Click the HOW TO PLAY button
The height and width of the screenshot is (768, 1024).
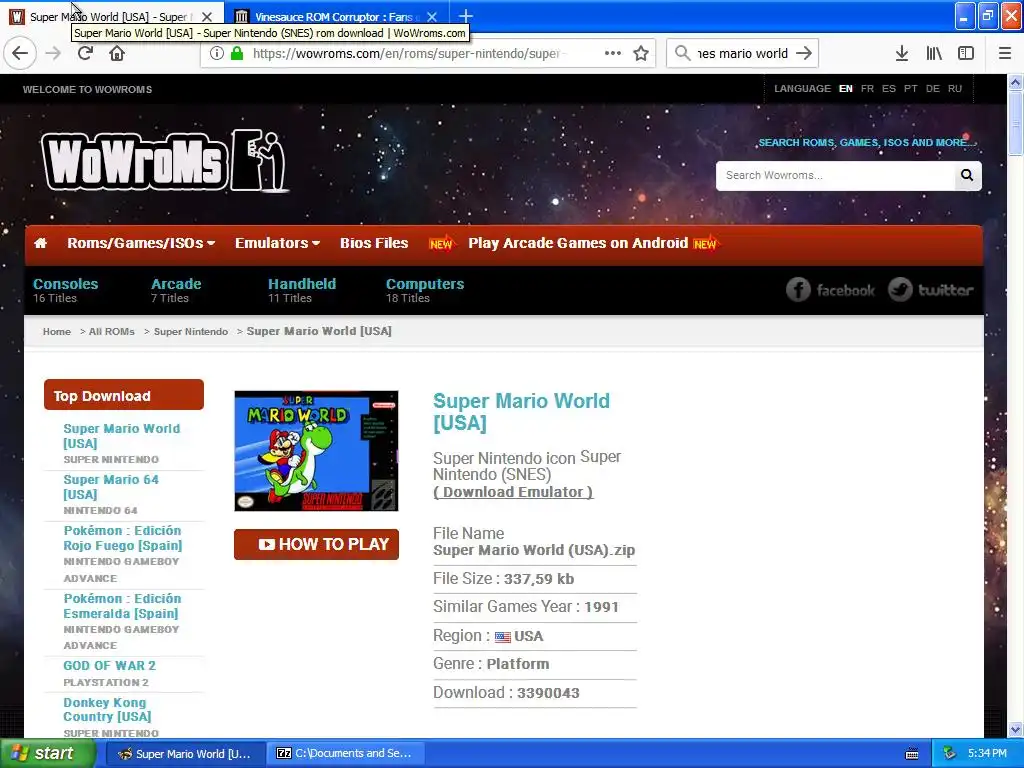pos(316,544)
